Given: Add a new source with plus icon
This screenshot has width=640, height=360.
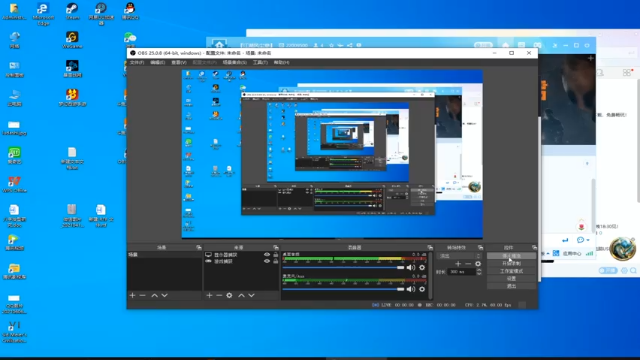Looking at the screenshot, I should (209, 295).
